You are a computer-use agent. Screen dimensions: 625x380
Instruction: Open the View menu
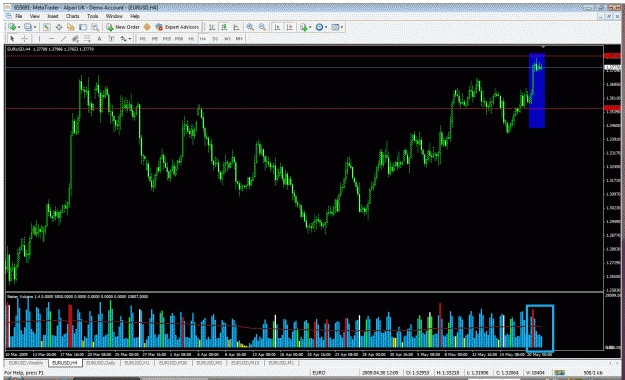click(35, 16)
